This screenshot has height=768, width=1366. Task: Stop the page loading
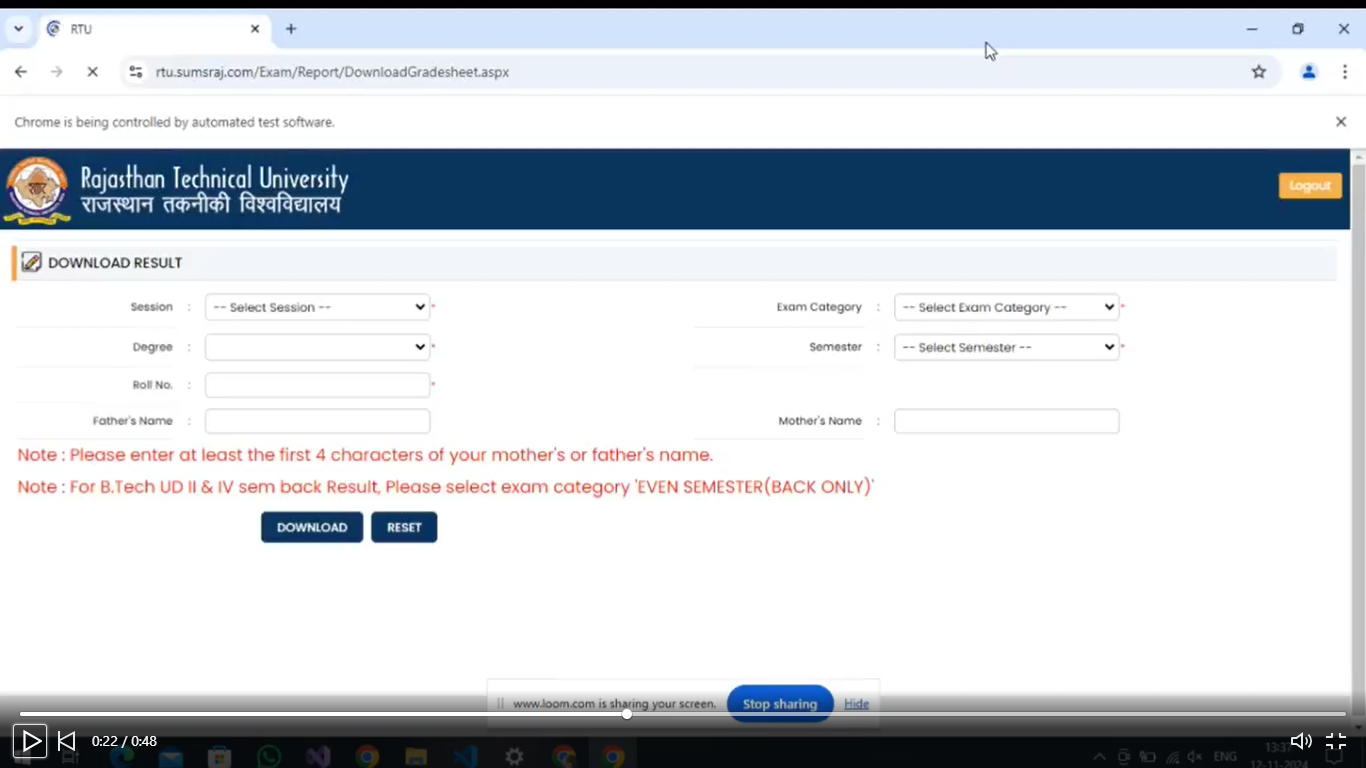tap(92, 72)
